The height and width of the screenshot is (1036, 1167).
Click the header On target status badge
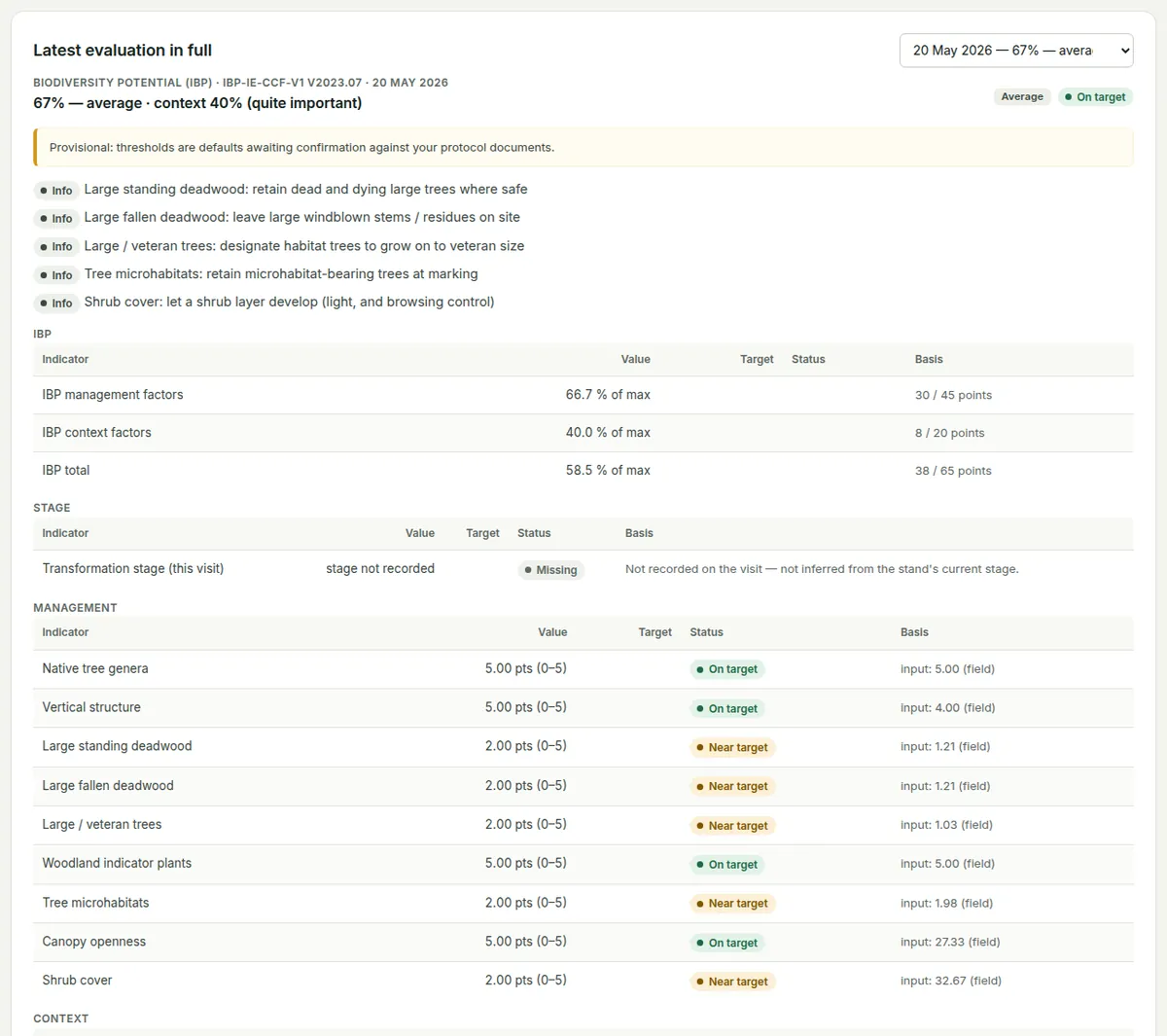[1095, 97]
